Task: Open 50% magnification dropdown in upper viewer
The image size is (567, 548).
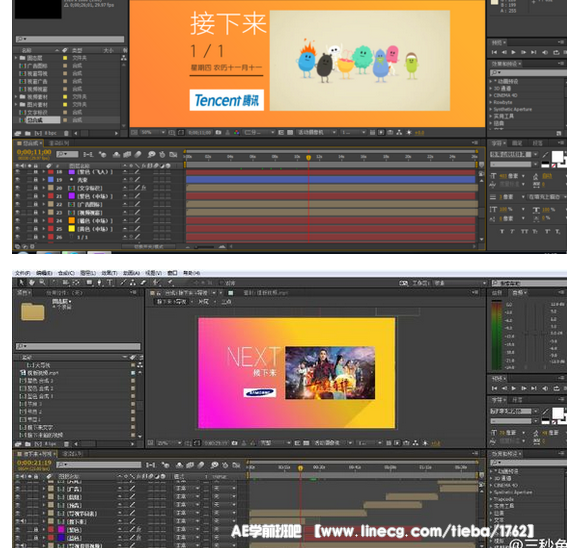Action: (153, 133)
